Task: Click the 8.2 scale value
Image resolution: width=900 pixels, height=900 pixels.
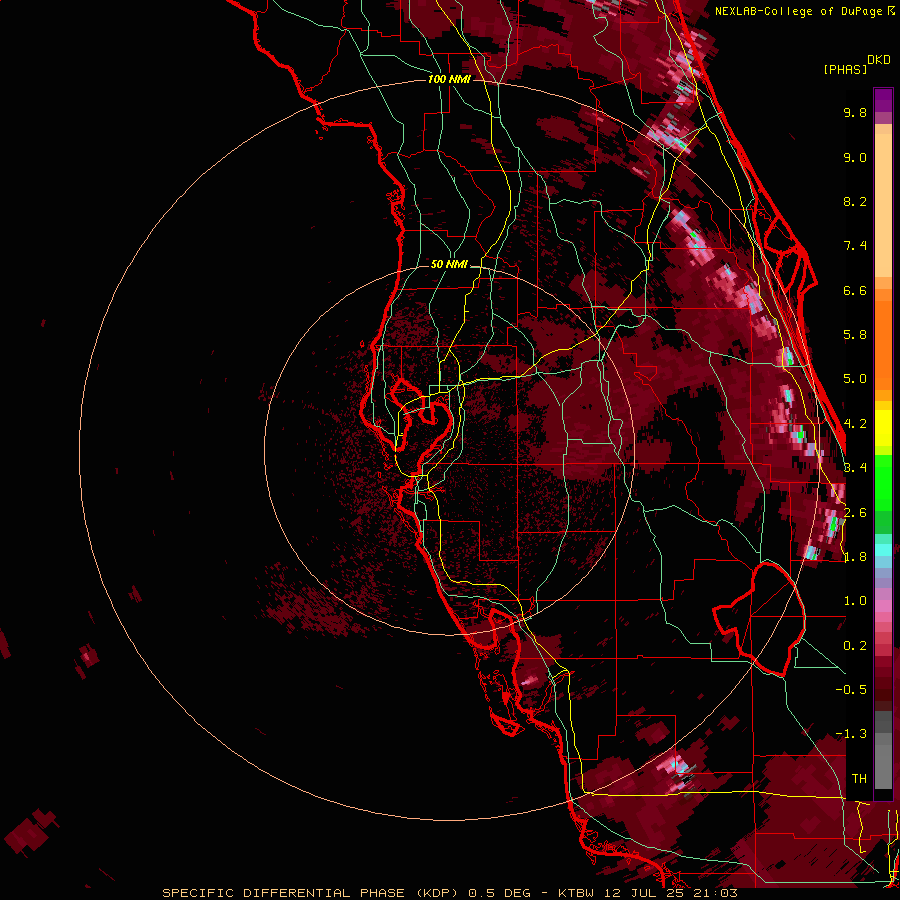Action: (x=855, y=201)
